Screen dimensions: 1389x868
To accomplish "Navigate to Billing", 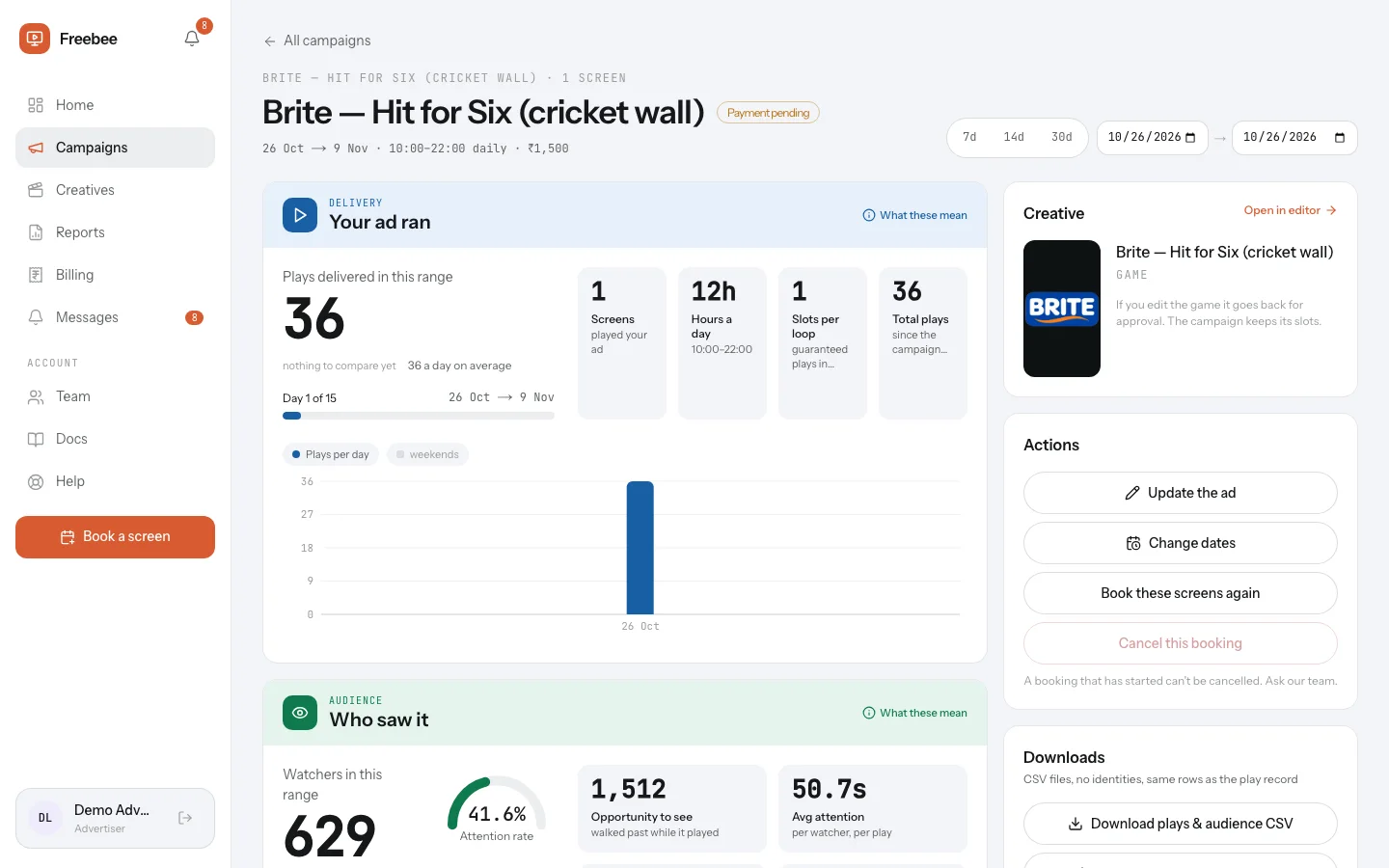I will pos(115,275).
